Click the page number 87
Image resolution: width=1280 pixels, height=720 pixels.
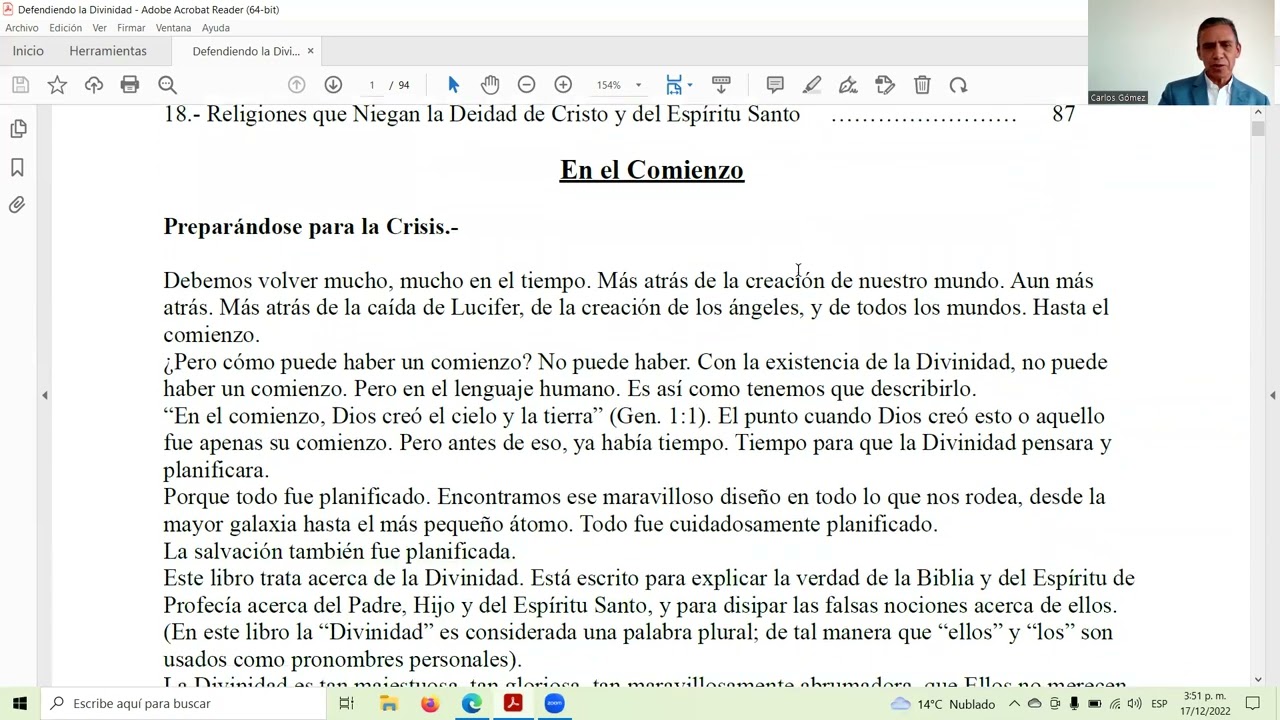1063,114
